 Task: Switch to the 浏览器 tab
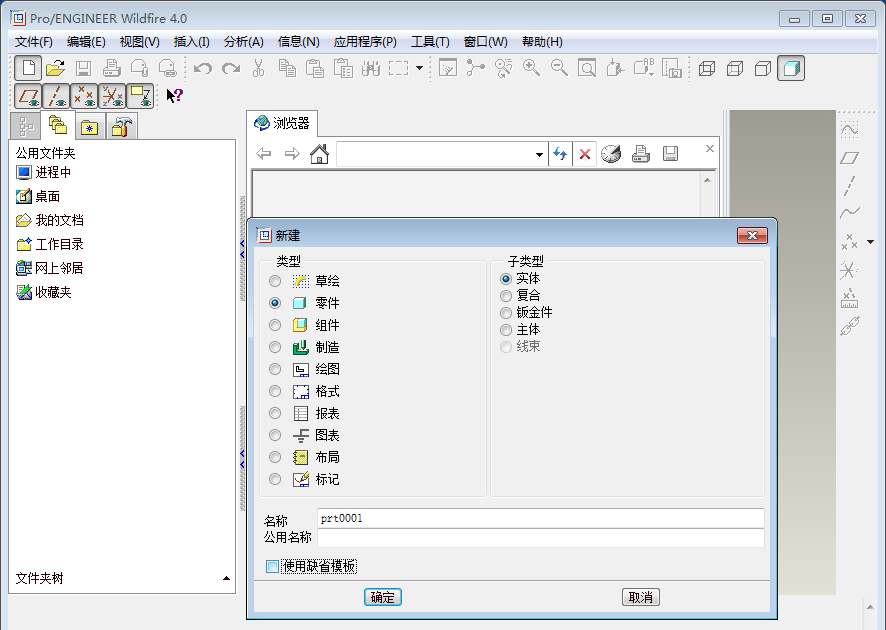click(x=282, y=123)
